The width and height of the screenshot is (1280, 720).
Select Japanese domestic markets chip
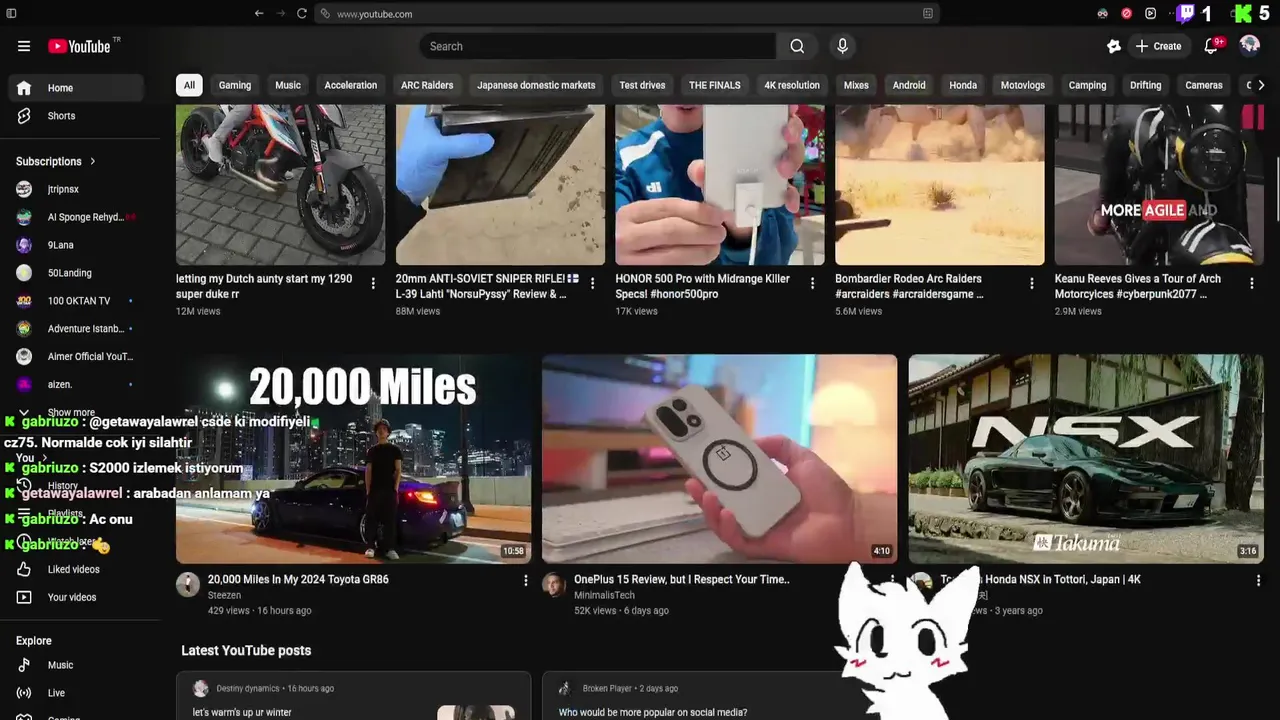[x=536, y=85]
